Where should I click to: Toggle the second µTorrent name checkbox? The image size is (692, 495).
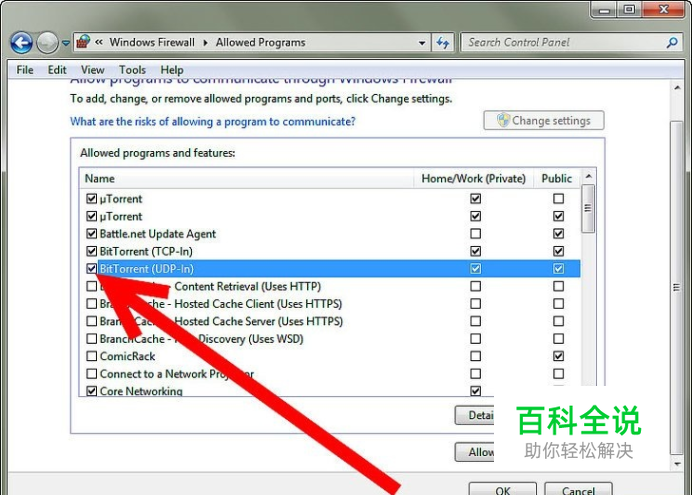(x=91, y=216)
